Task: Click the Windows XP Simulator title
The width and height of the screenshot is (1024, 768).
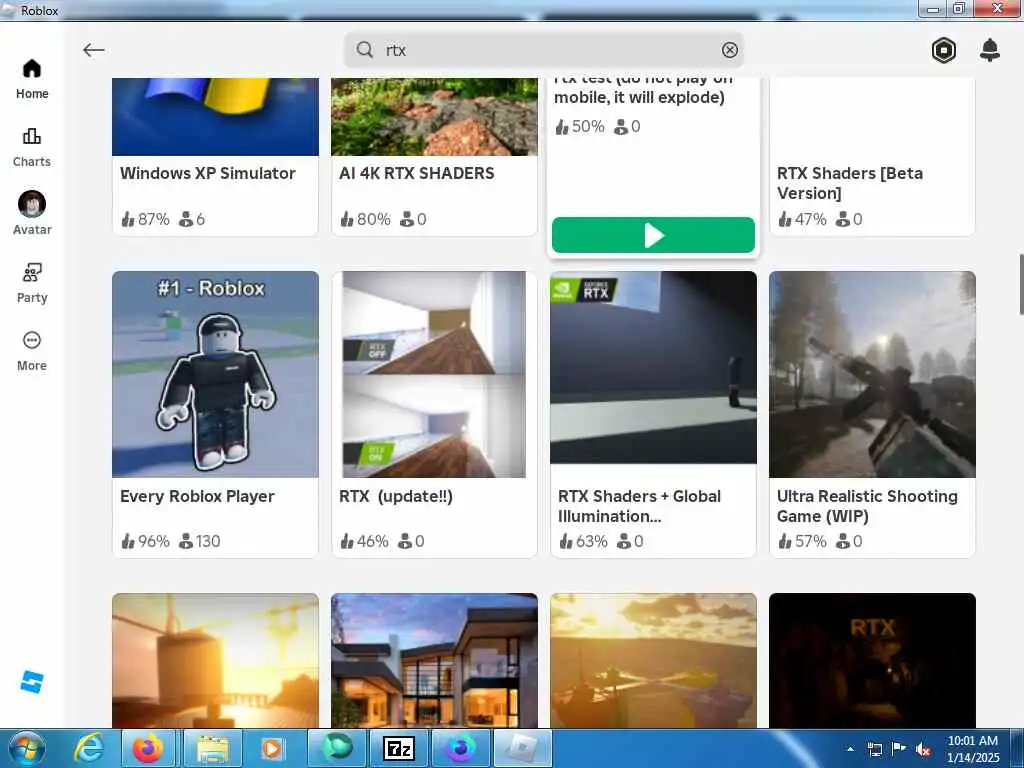Action: (208, 173)
